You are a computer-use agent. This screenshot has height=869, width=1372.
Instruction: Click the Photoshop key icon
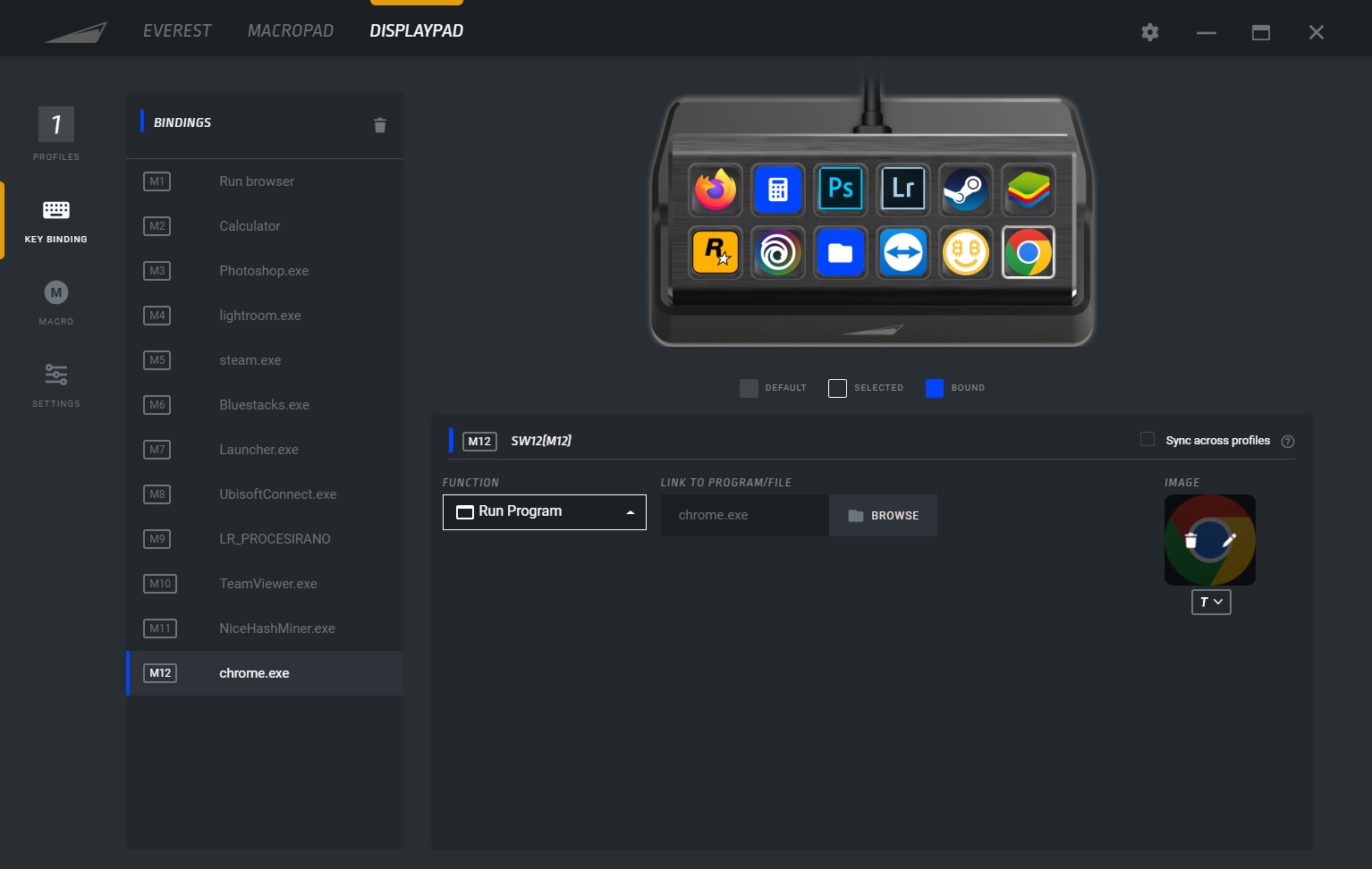(841, 190)
